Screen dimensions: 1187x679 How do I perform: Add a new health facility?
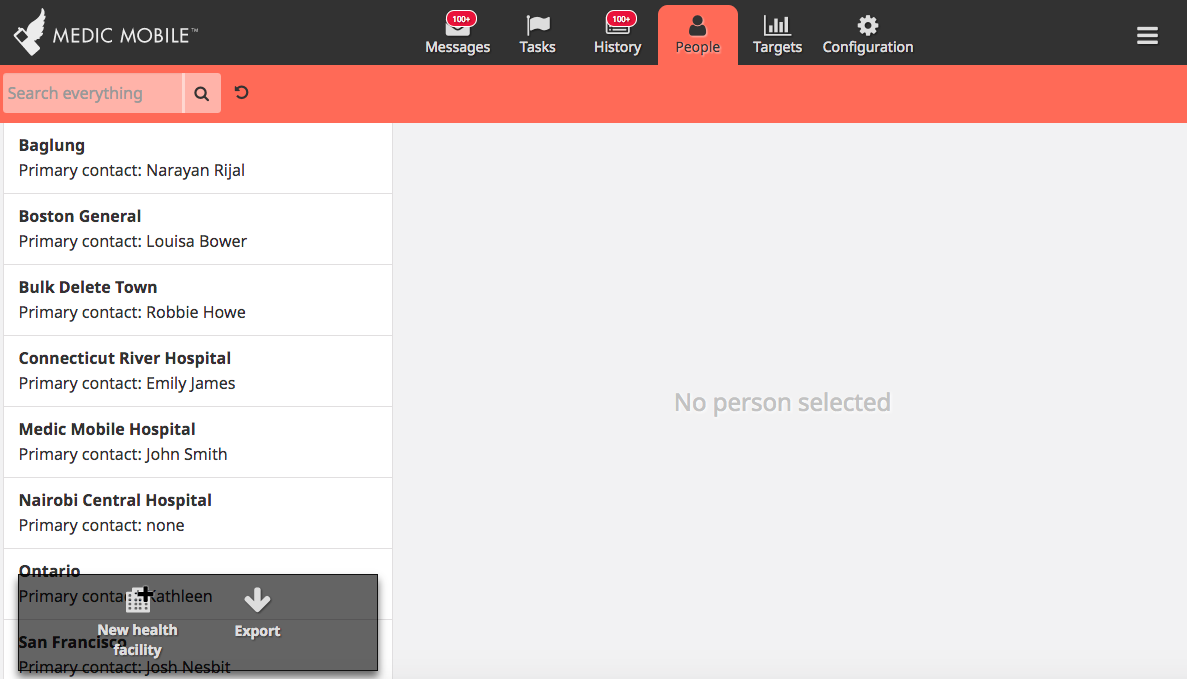[x=137, y=621]
